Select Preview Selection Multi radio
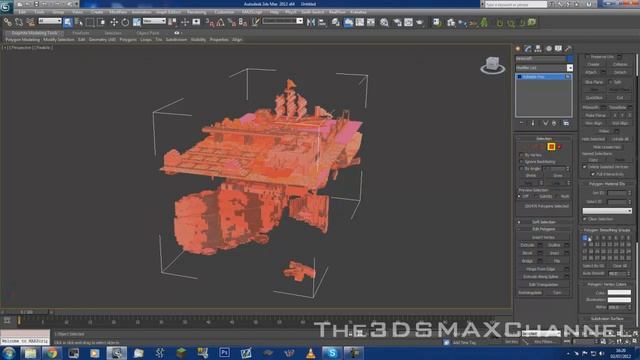The image size is (640, 360). point(557,196)
